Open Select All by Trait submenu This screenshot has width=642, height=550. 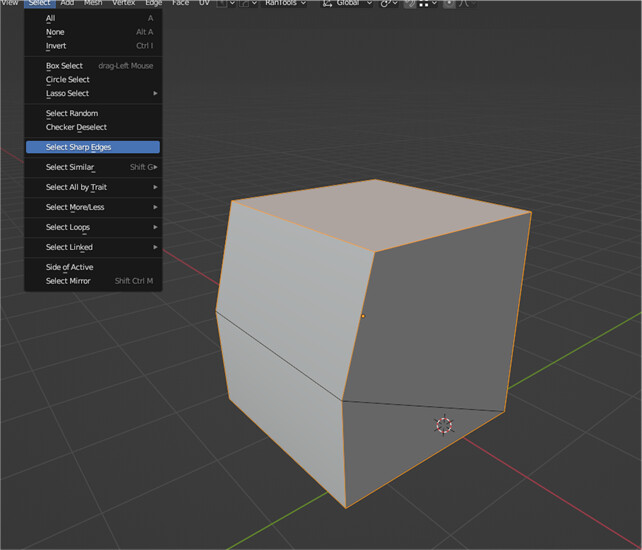pyautogui.click(x=93, y=187)
